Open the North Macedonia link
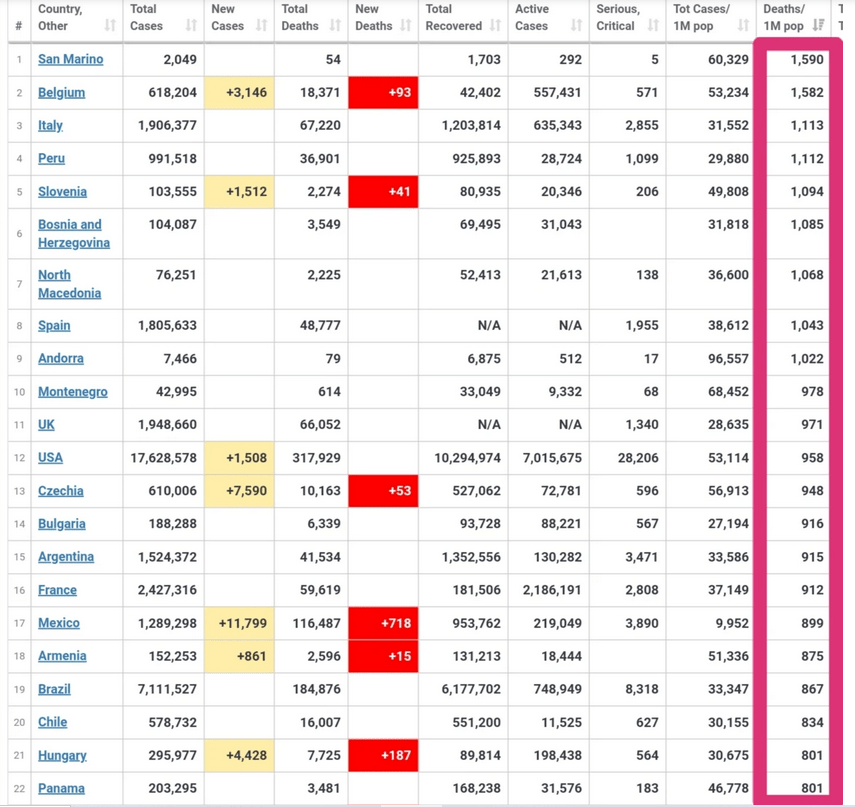 pyautogui.click(x=69, y=284)
